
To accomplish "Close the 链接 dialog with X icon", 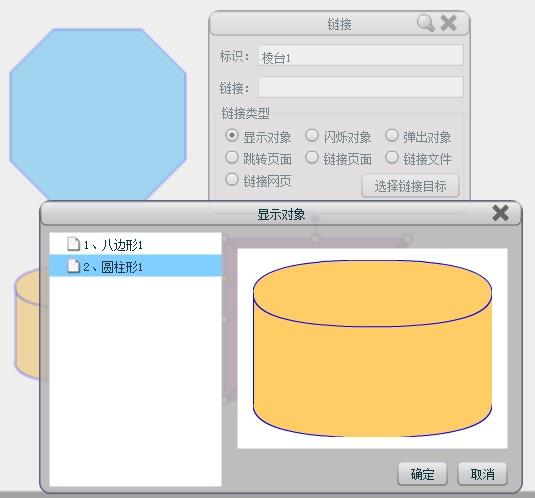I will [448, 23].
